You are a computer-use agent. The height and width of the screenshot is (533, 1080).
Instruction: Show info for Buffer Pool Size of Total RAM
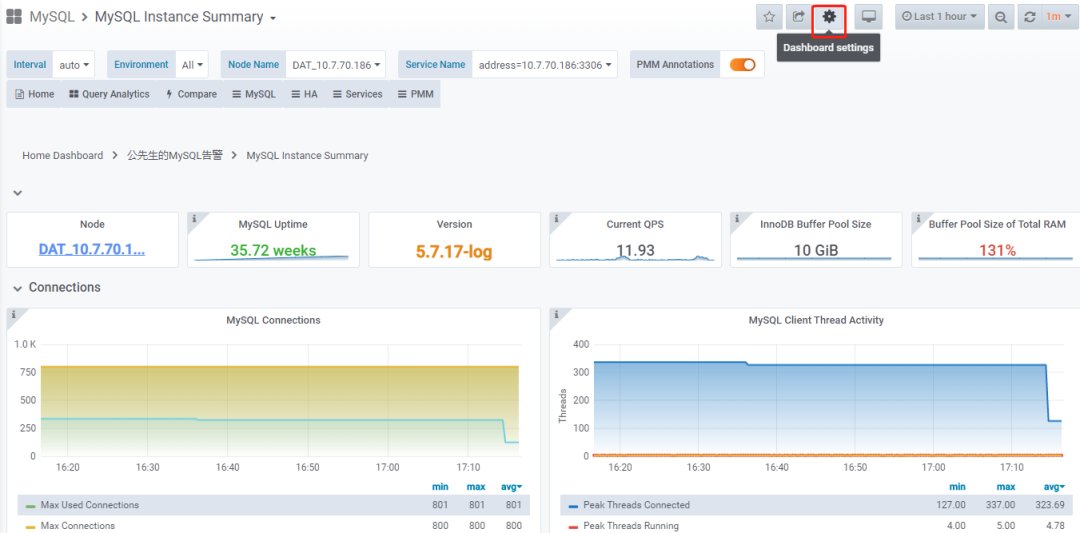click(x=918, y=218)
